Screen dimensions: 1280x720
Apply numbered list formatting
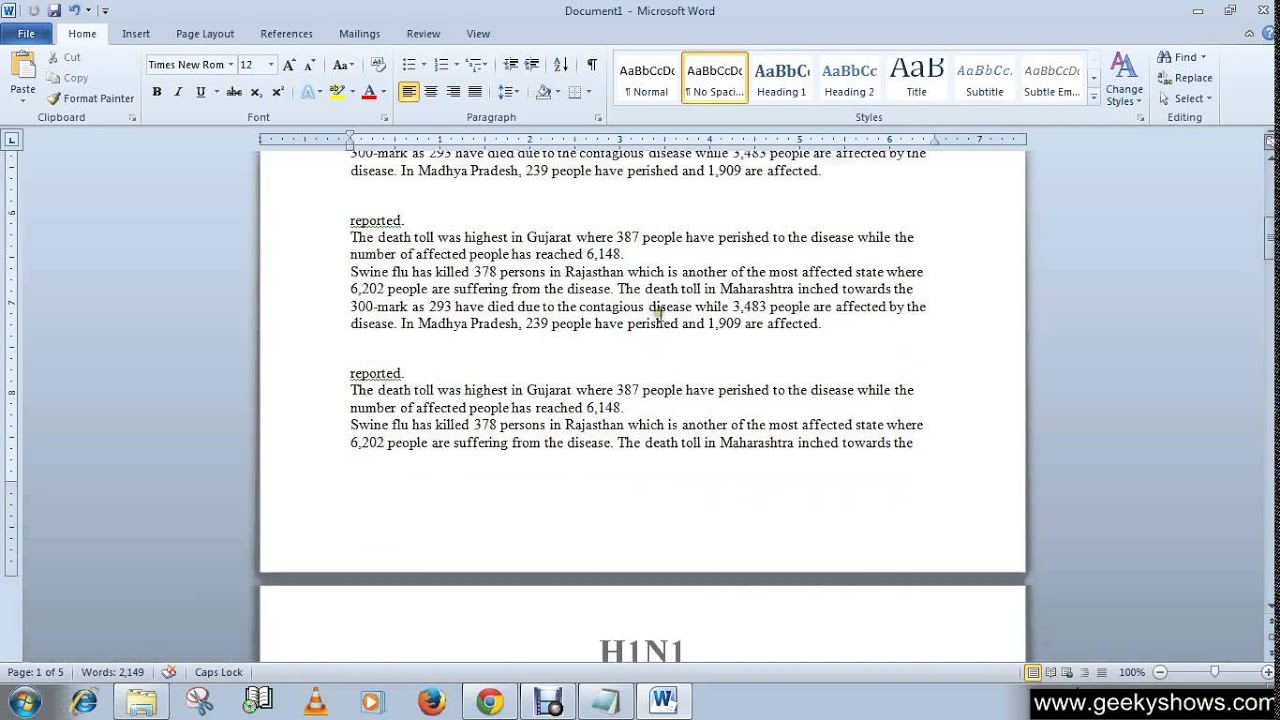441,65
